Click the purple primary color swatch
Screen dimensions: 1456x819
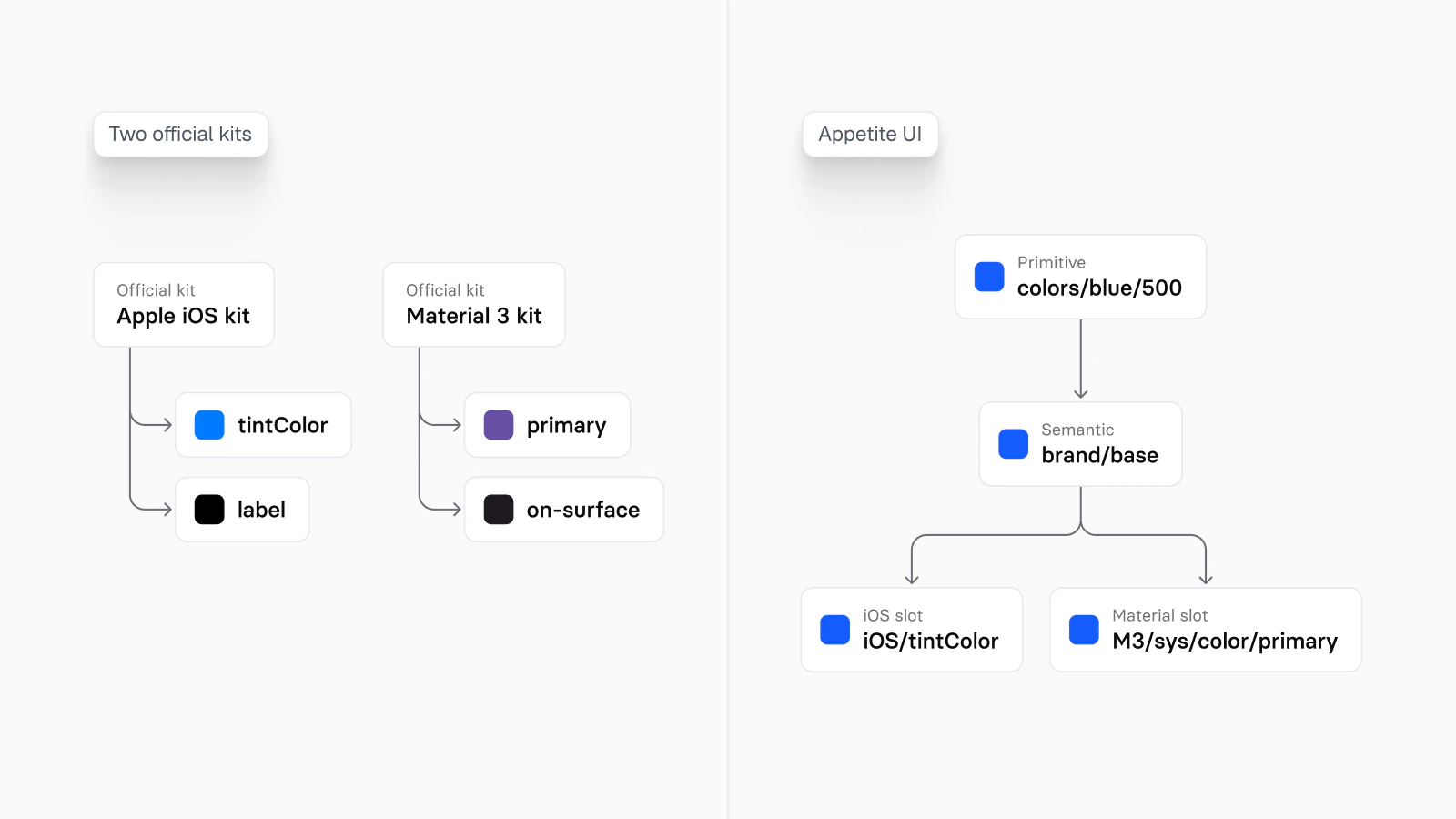pos(499,425)
